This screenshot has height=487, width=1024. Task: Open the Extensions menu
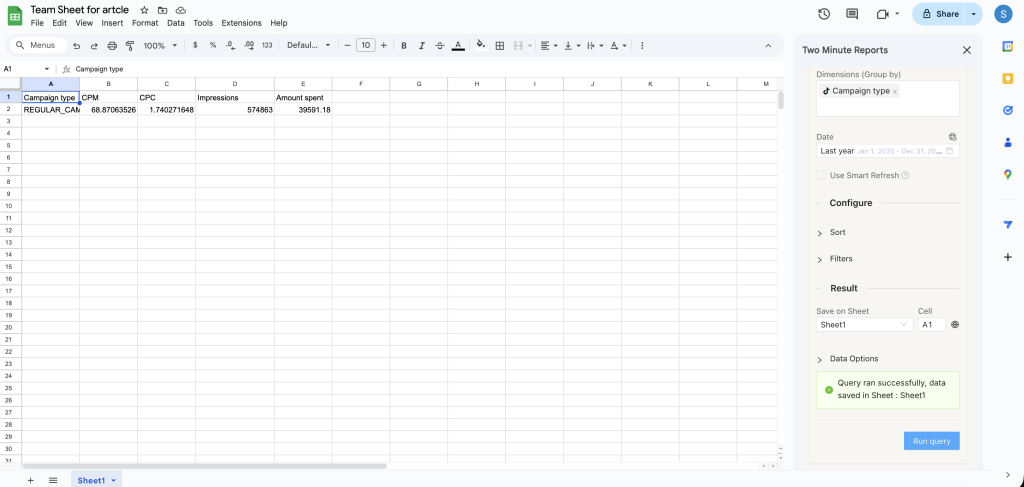click(x=241, y=23)
